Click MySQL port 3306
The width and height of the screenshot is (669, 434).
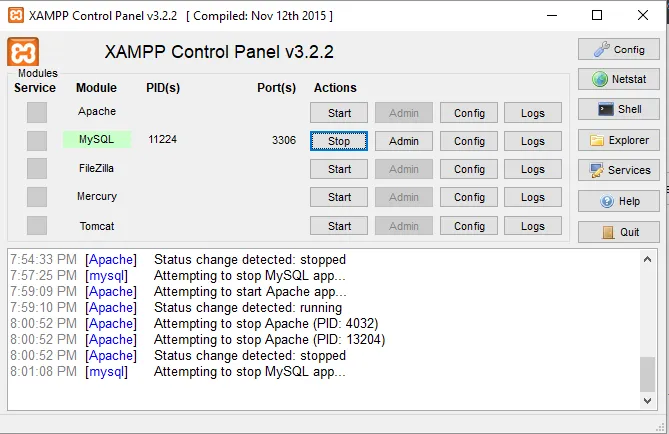(284, 140)
